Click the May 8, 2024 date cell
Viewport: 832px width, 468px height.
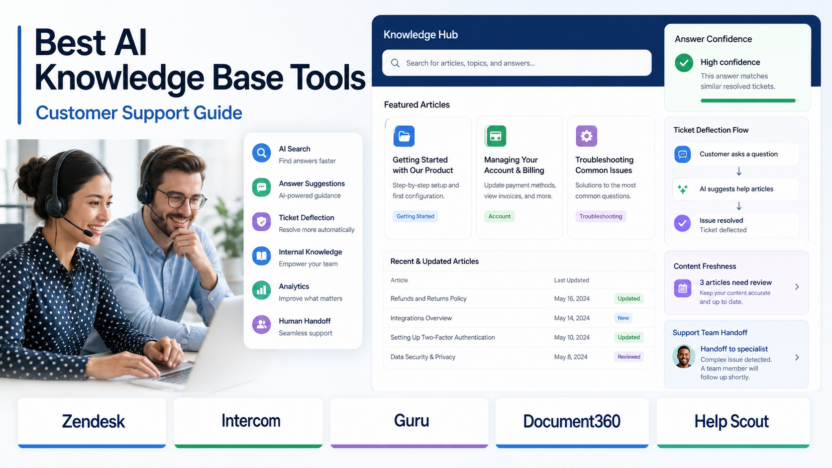click(x=570, y=357)
